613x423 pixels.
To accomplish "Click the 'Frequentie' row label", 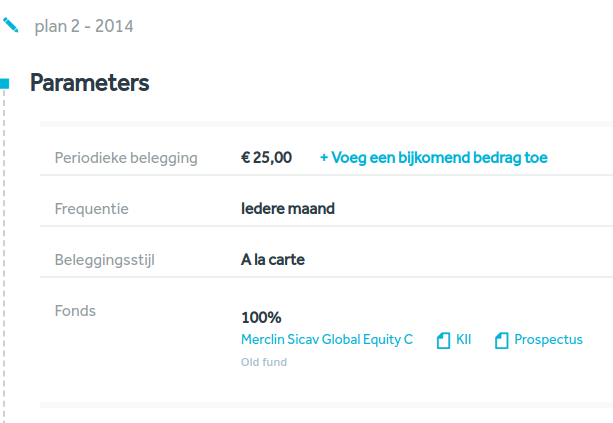I will (x=92, y=209).
